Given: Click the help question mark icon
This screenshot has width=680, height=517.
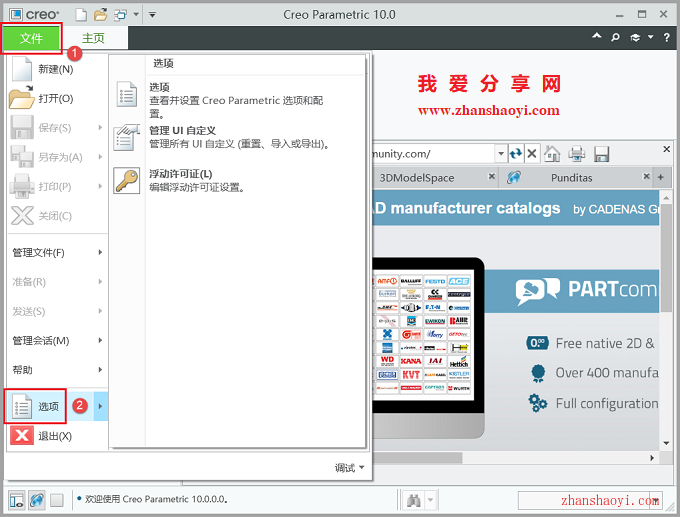Looking at the screenshot, I should tap(667, 38).
